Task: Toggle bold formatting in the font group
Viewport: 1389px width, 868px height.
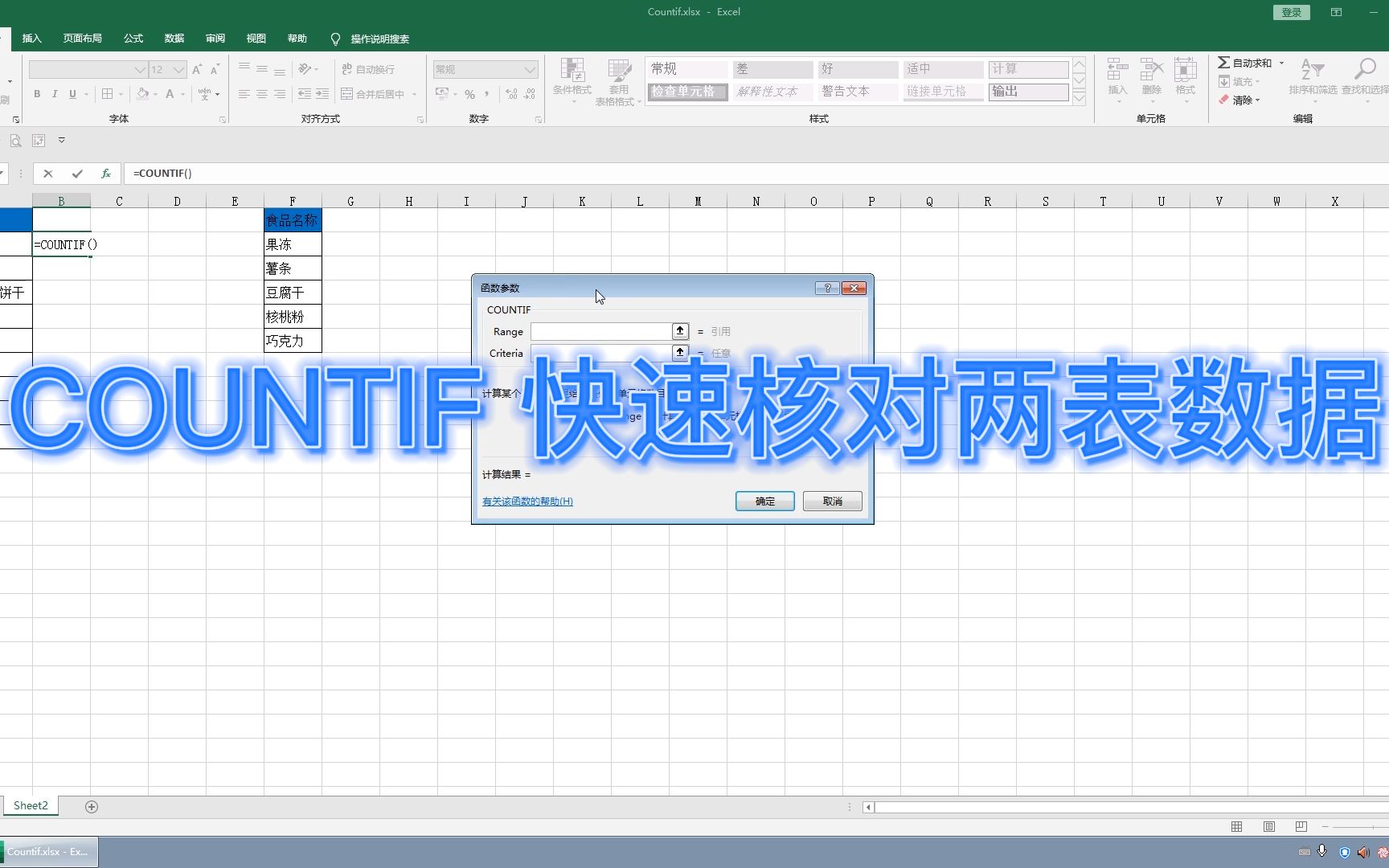Action: [37, 94]
